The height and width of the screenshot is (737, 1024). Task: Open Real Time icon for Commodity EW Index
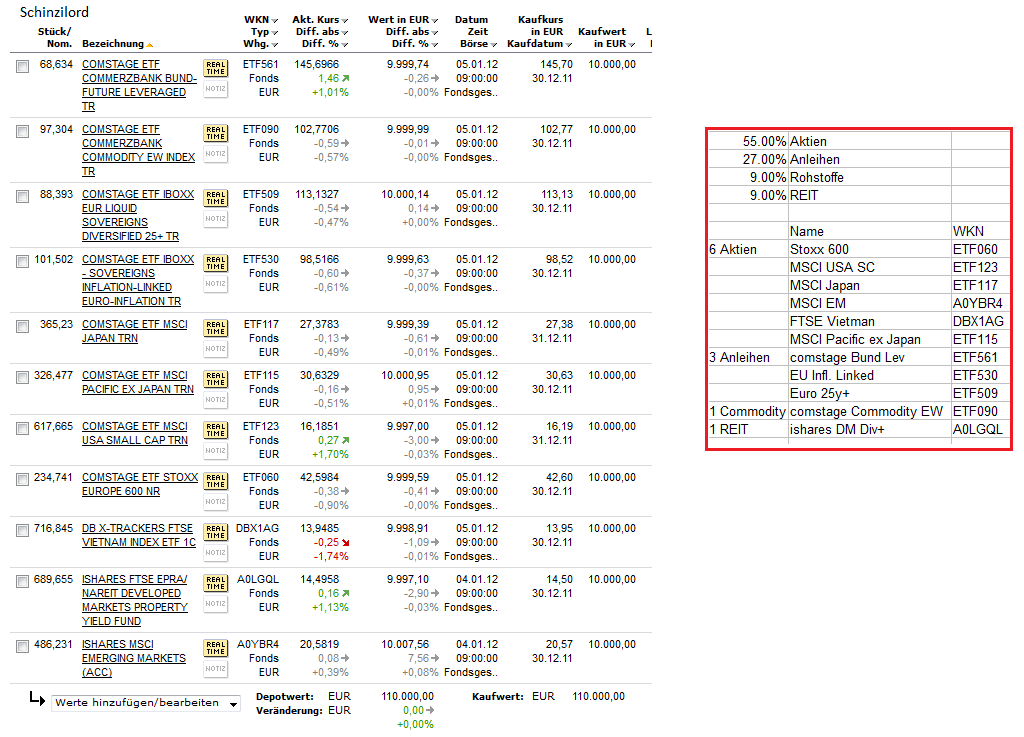[216, 133]
